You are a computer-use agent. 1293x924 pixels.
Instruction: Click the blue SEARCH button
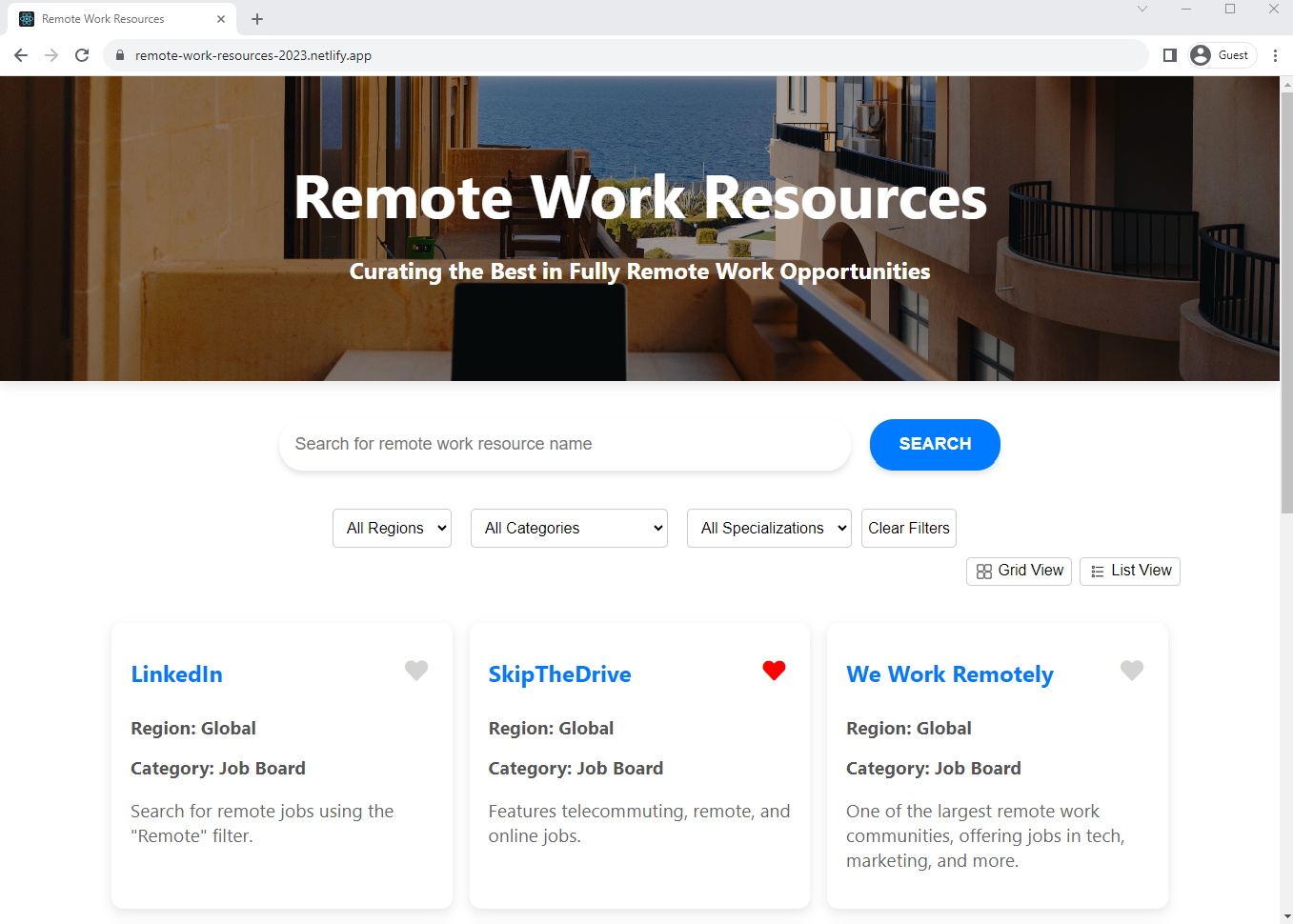click(x=935, y=444)
